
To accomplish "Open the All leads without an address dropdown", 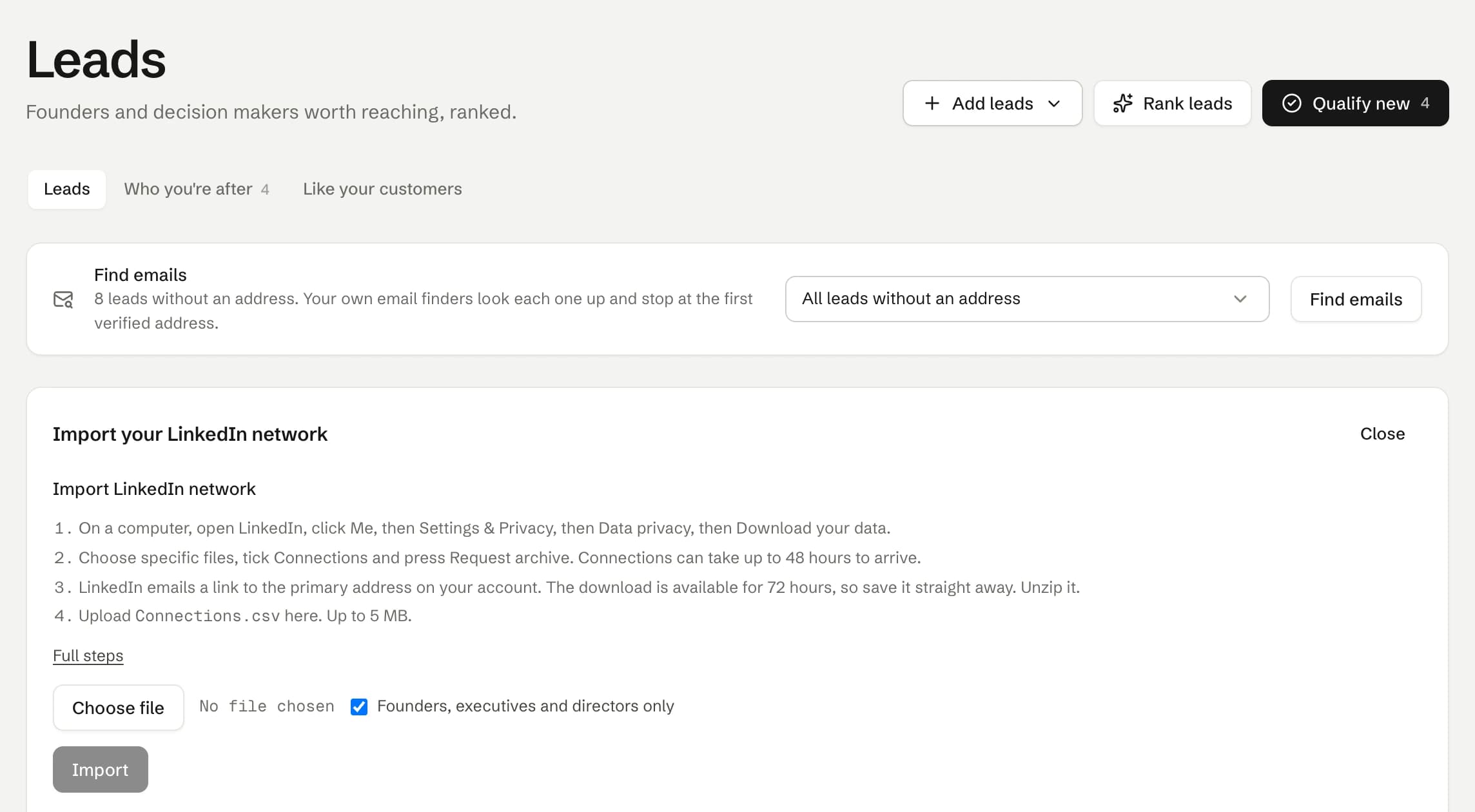I will coord(1027,299).
